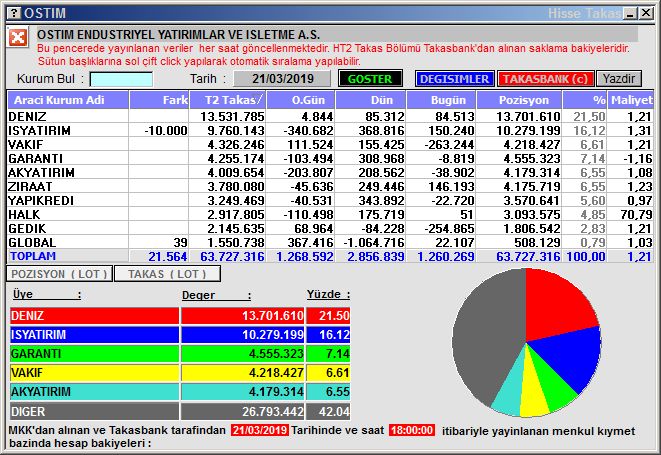Switch to the POZISYON ( LOT ) tab
661x455 pixels.
59,274
